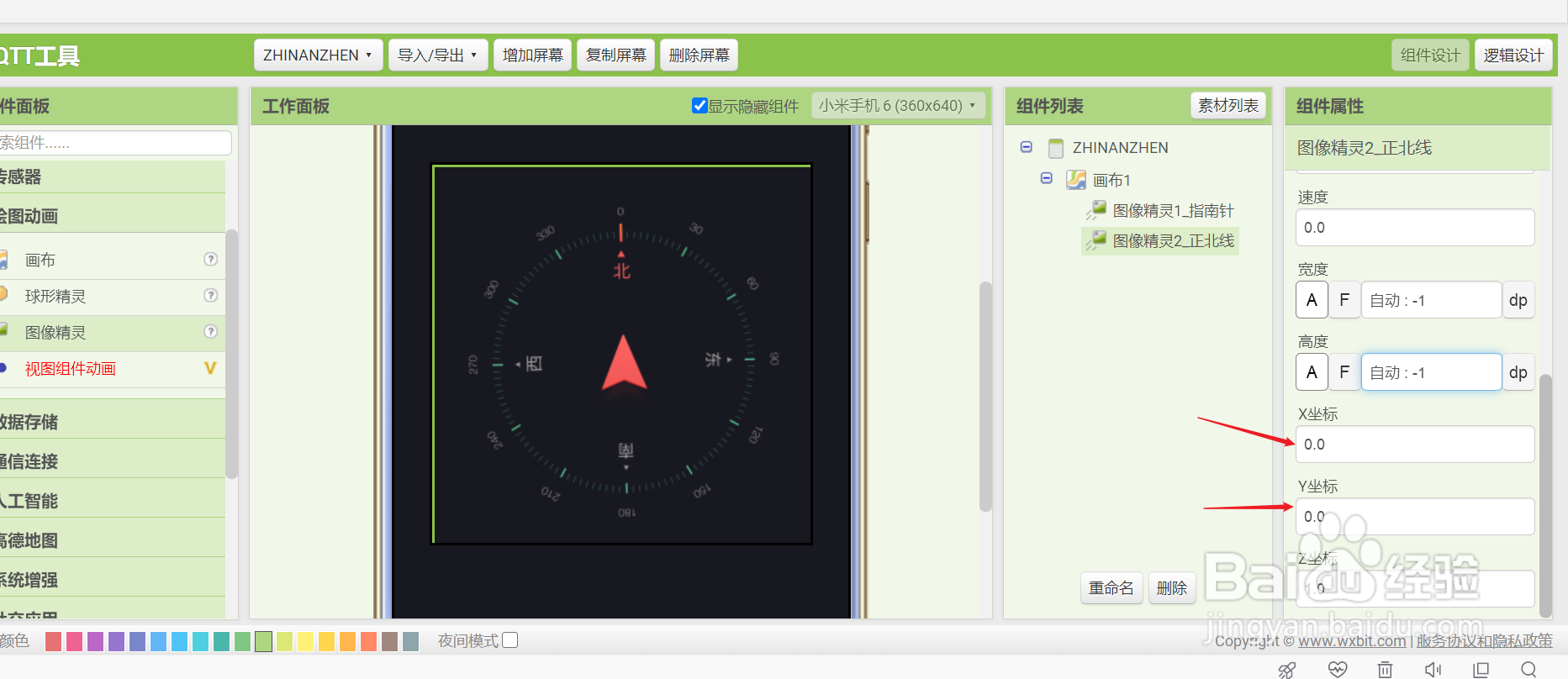This screenshot has height=679, width=1568.
Task: Open 服务协议和隐私政策 link
Action: 1484,640
